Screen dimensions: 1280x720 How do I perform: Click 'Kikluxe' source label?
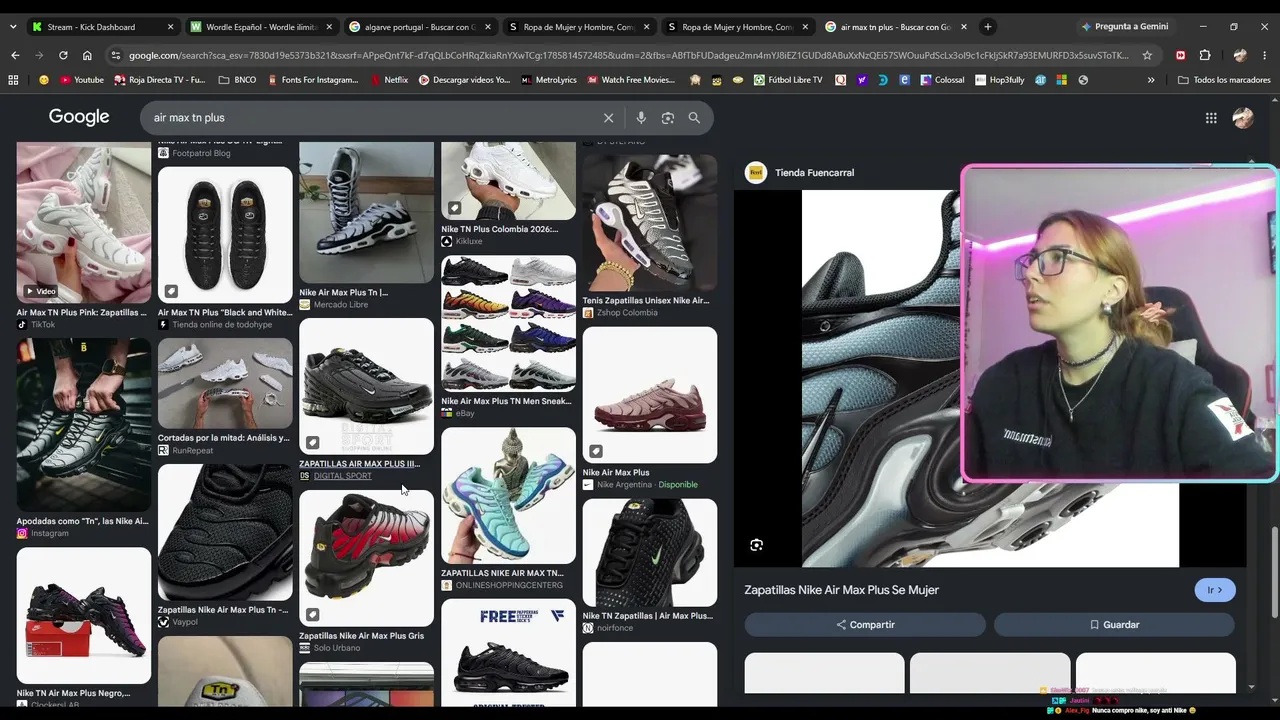[x=469, y=241]
